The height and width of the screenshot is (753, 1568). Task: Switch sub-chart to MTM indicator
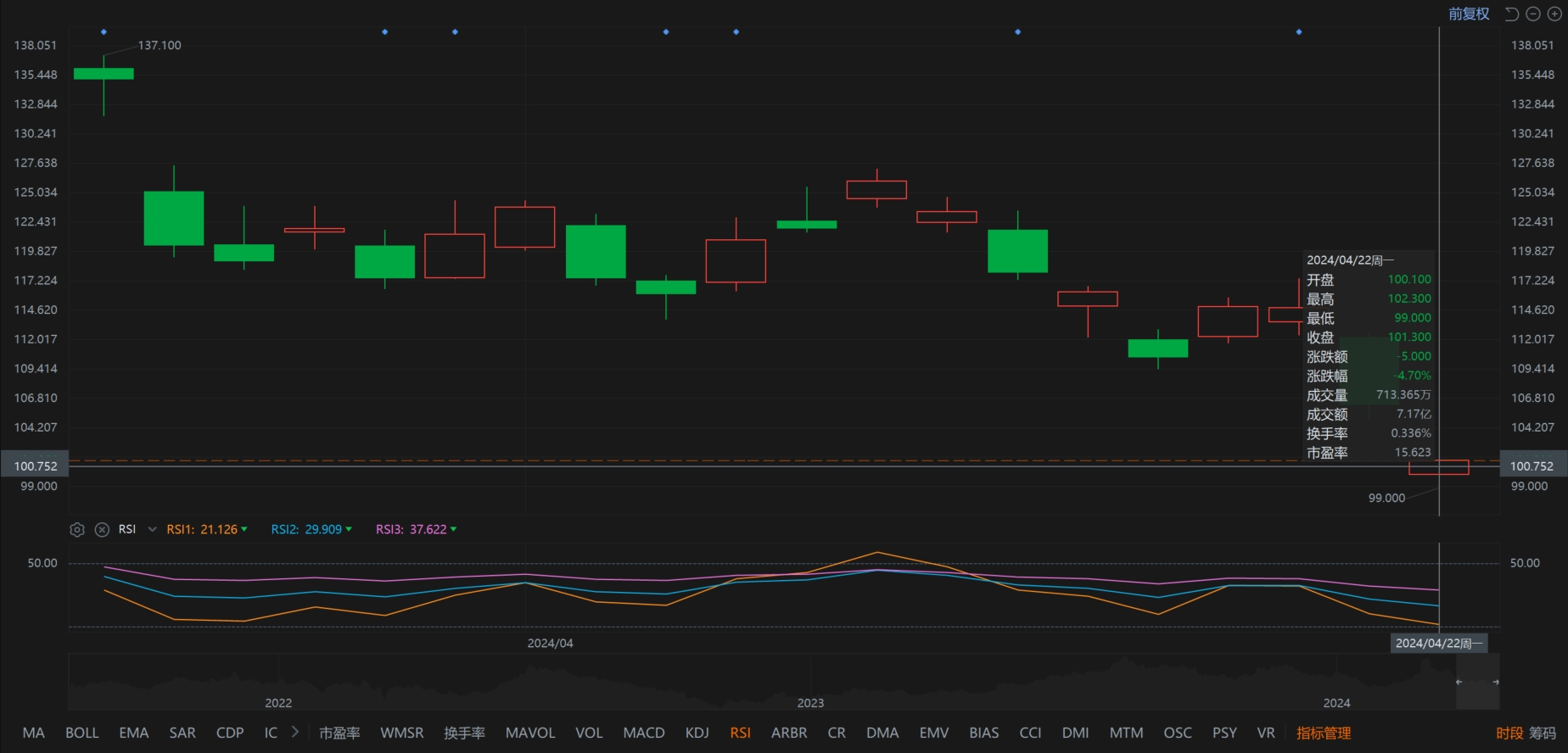pos(1127,733)
